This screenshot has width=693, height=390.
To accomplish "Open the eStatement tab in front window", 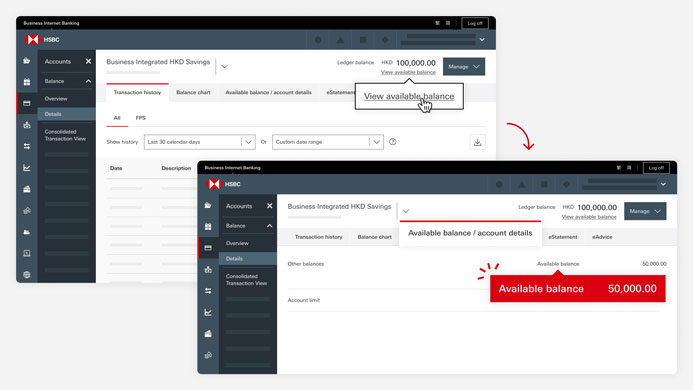I will 563,237.
